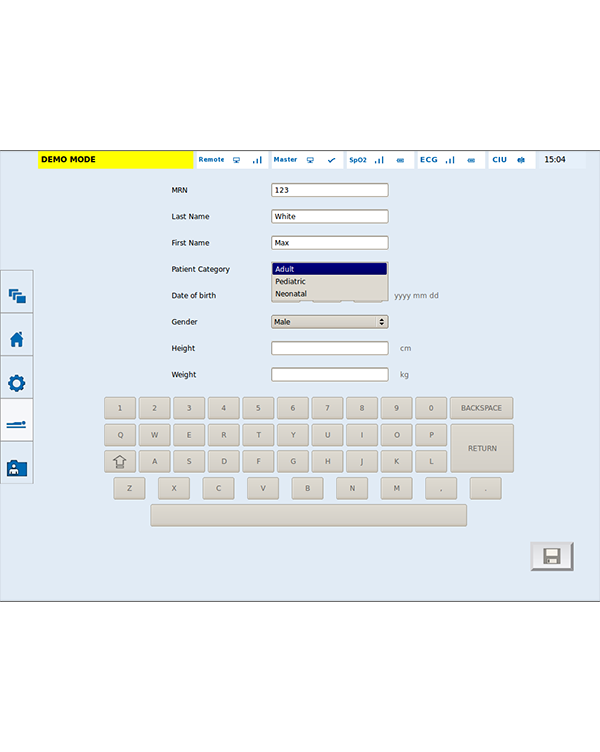This screenshot has height=752, width=600.
Task: Choose Neonatal from Patient Category list
Action: pyautogui.click(x=329, y=294)
